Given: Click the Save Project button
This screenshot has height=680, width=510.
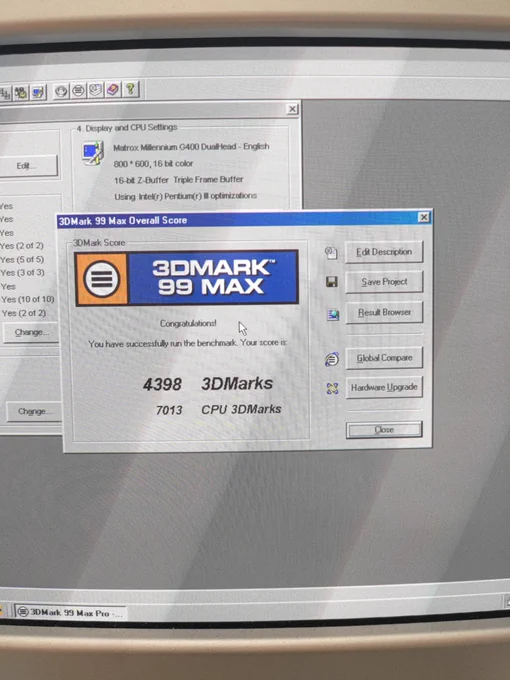Looking at the screenshot, I should point(384,282).
